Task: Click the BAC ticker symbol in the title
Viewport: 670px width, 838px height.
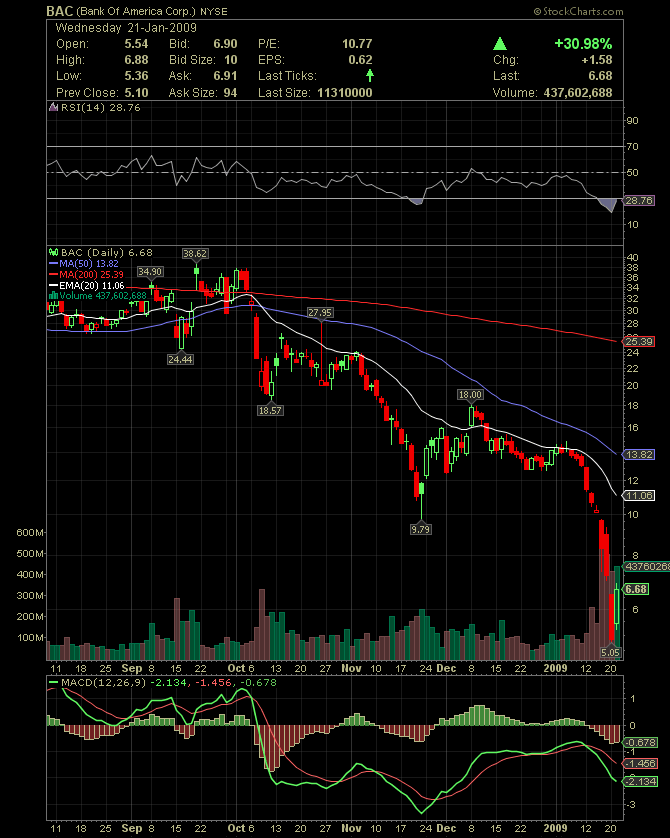Action: [59, 11]
